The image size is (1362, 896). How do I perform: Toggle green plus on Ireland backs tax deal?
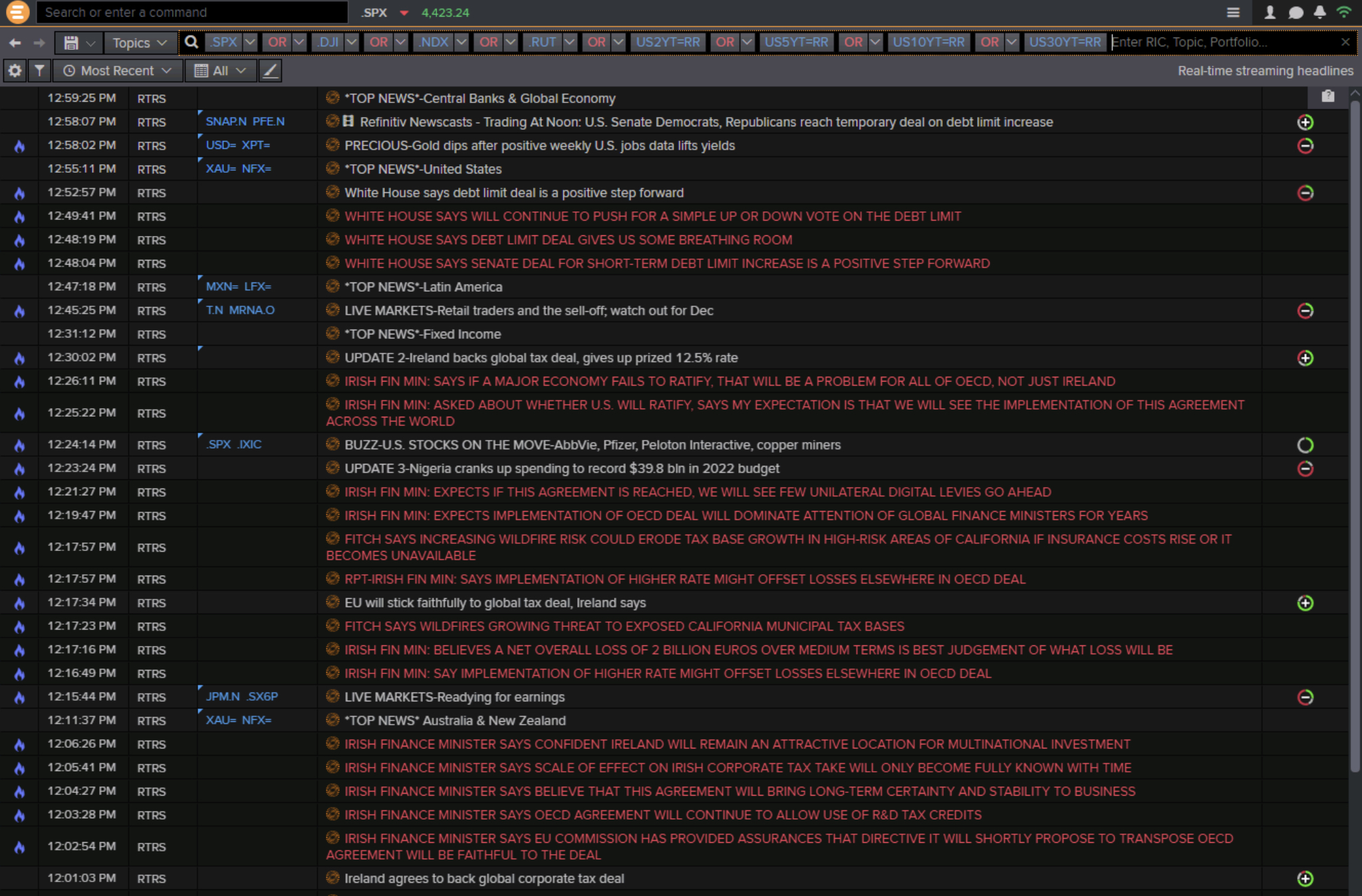click(1305, 358)
